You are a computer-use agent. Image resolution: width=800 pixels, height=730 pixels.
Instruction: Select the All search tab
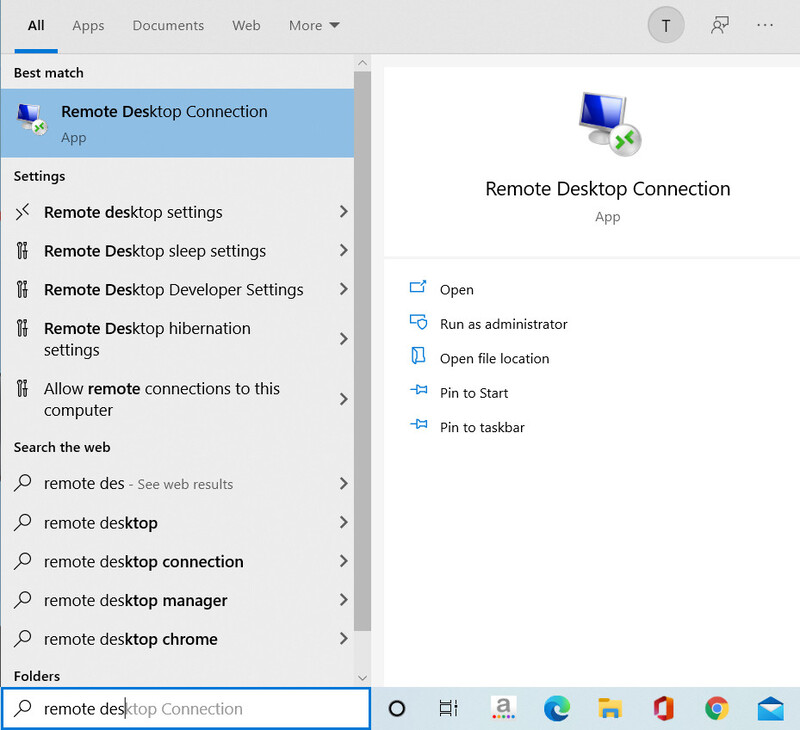36,26
